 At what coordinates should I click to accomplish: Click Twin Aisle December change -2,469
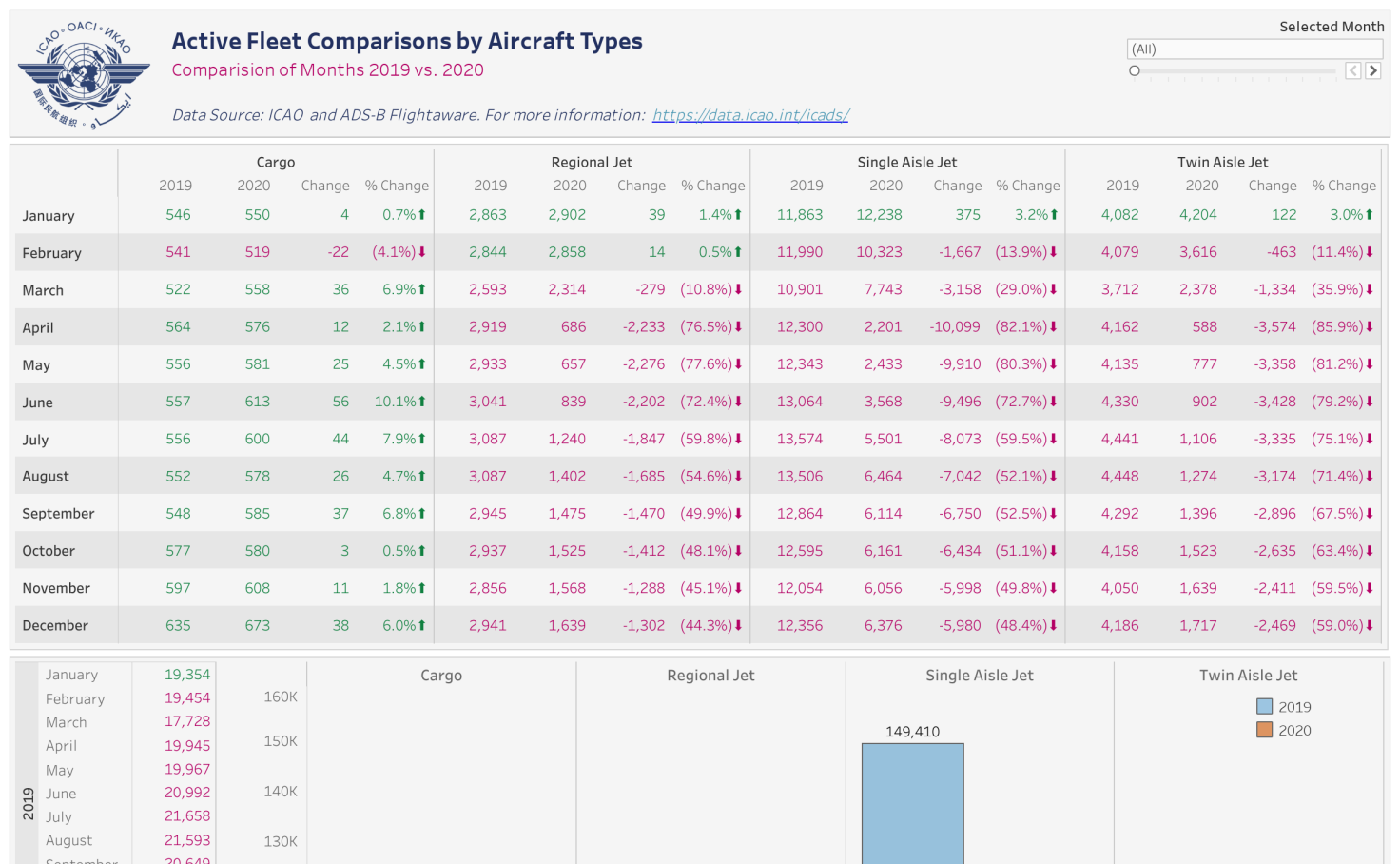pos(1274,625)
